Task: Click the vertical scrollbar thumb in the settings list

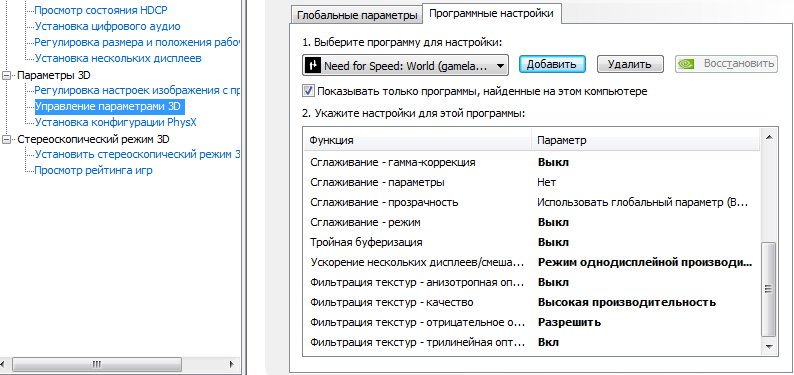Action: (x=769, y=288)
